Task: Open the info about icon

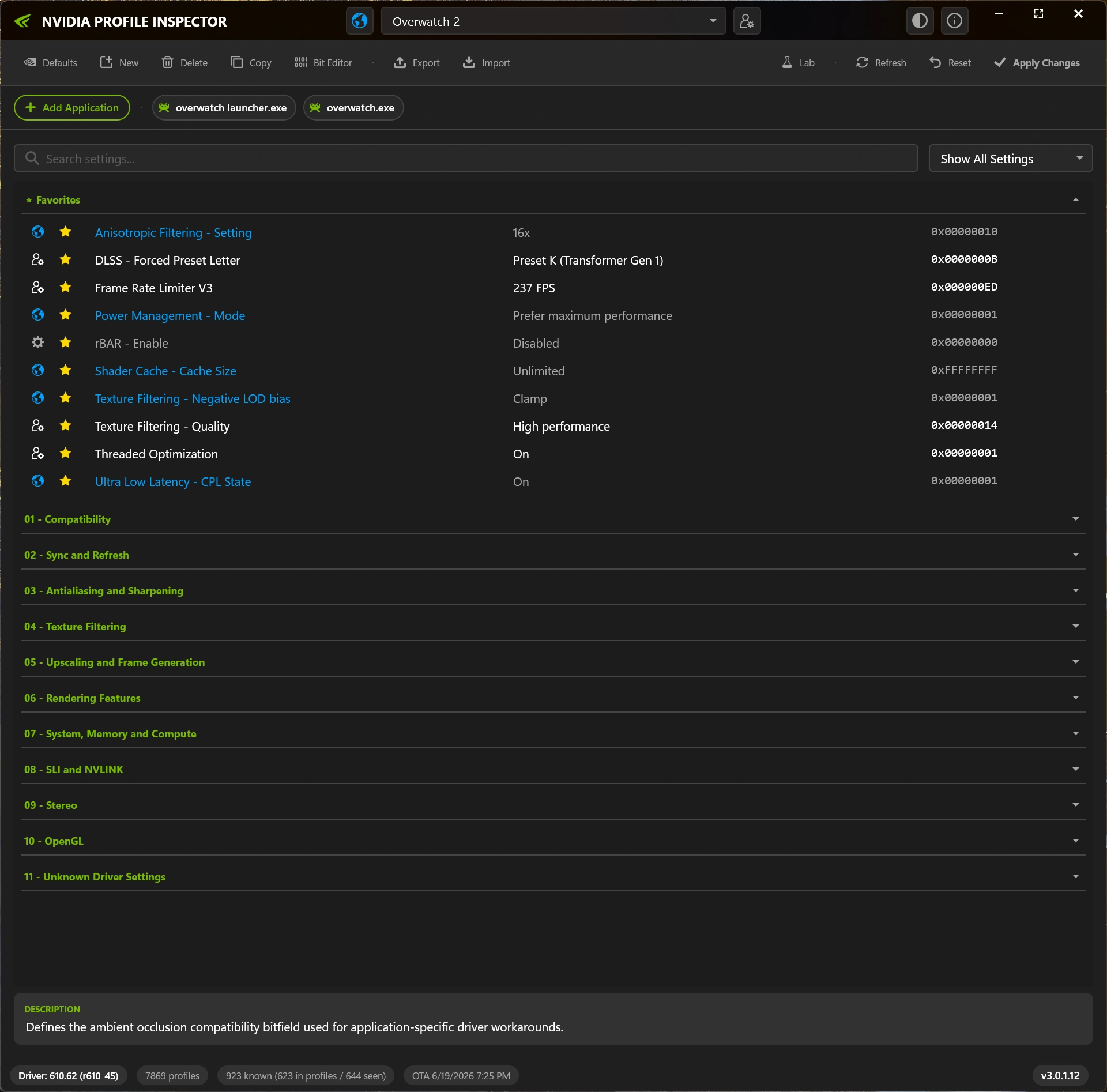Action: tap(954, 21)
